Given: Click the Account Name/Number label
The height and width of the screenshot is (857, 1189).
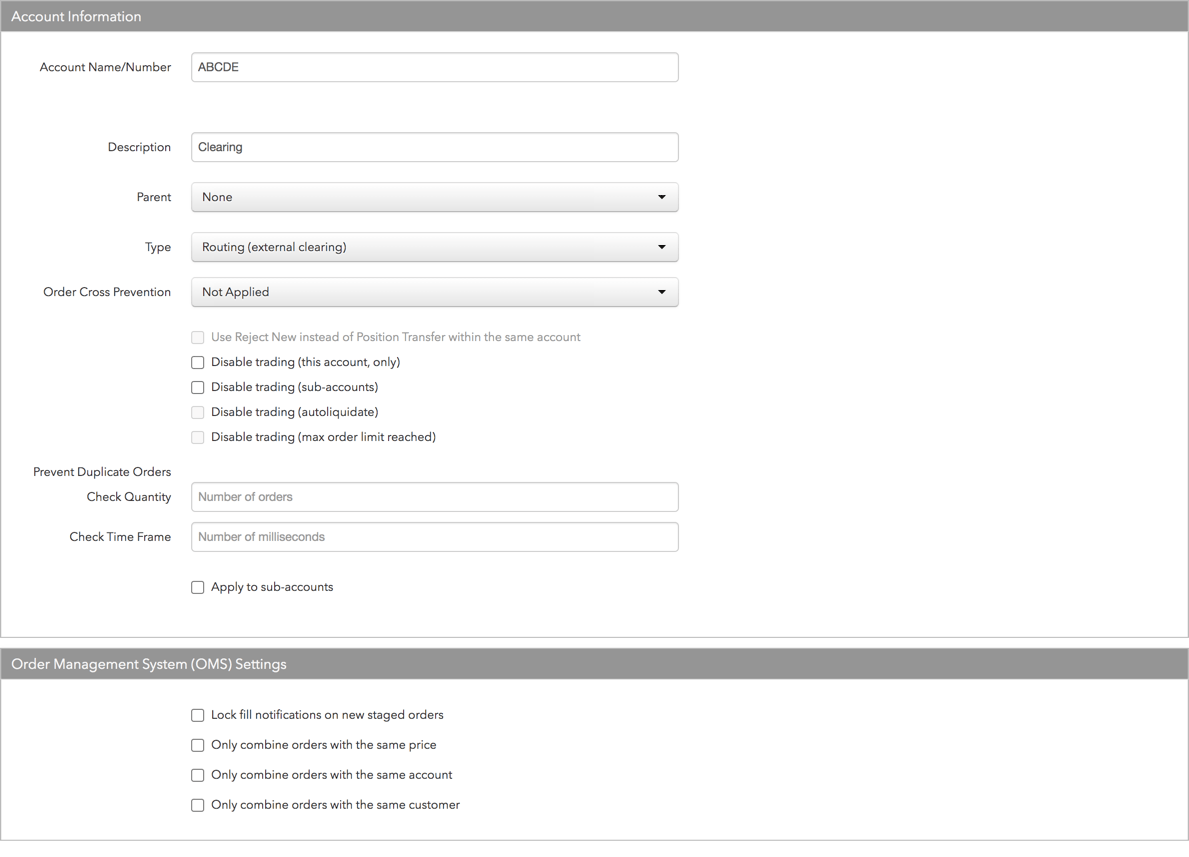Looking at the screenshot, I should click(105, 67).
